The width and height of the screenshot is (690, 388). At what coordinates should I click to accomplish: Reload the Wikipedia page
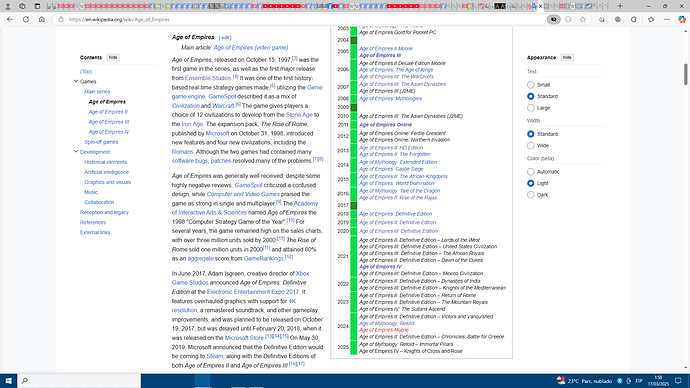tap(26, 19)
